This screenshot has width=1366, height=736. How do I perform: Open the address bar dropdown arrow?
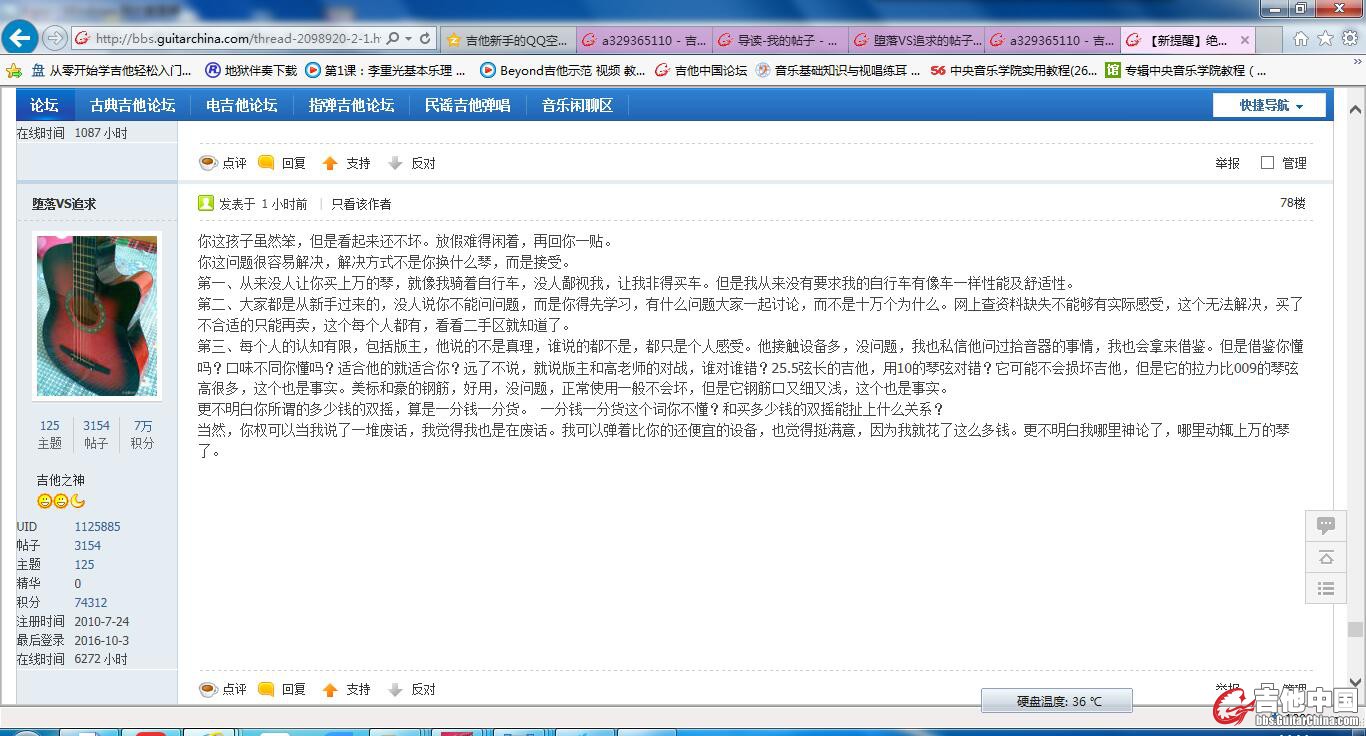coord(409,39)
